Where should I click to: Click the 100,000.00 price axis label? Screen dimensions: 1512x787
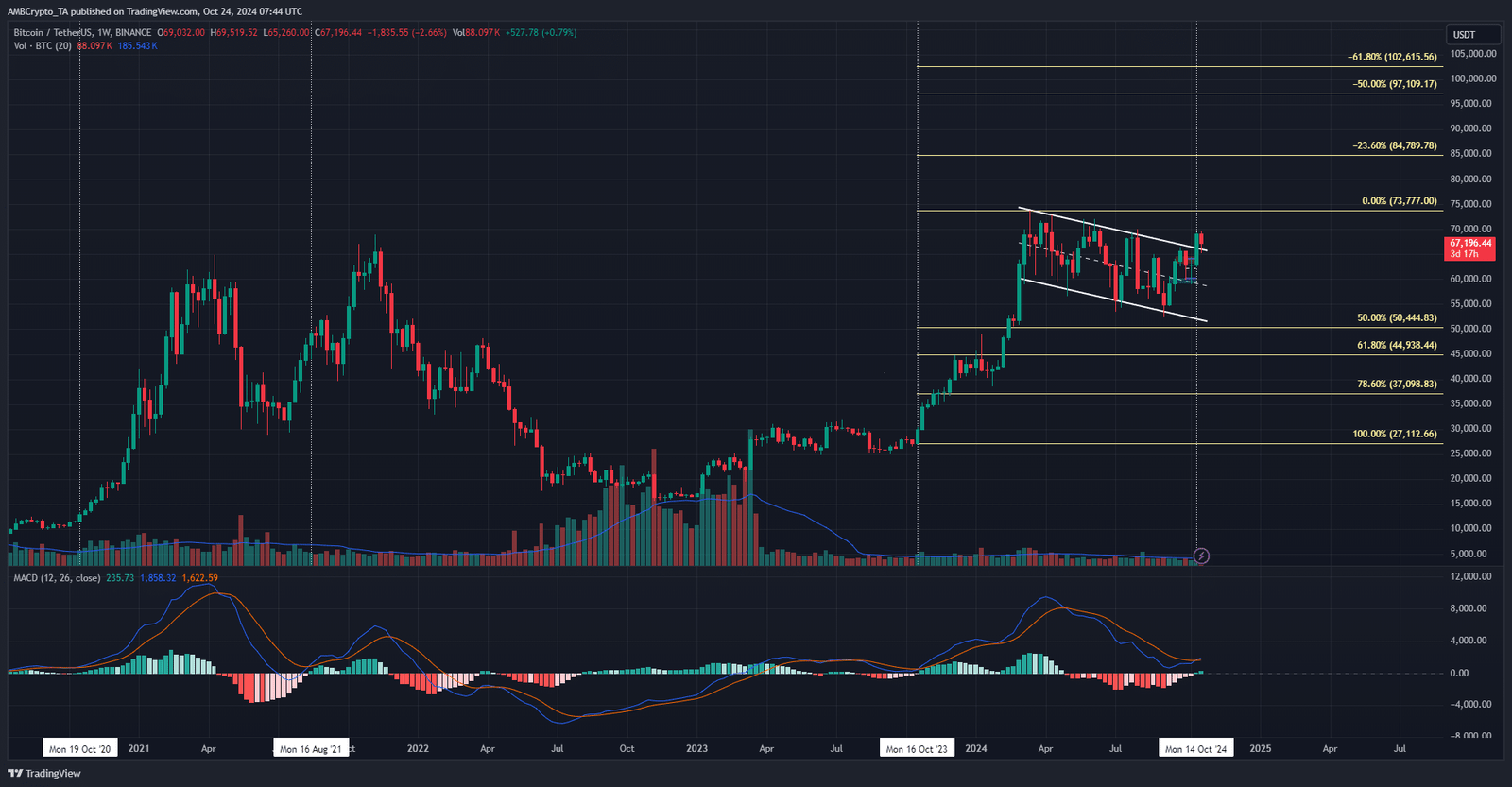(1472, 79)
